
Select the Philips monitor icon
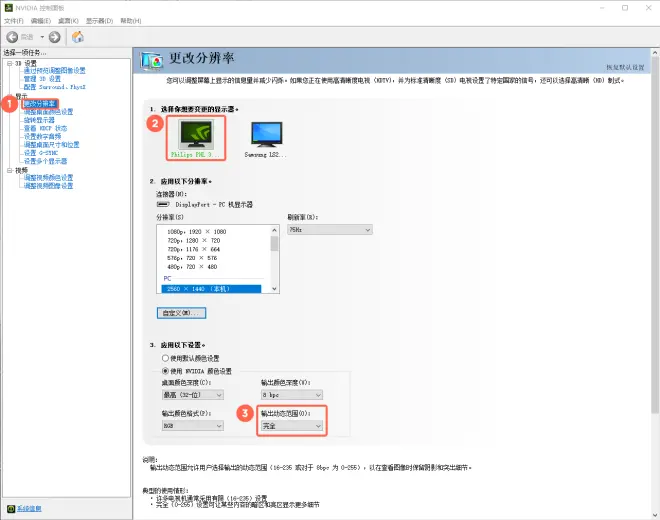(196, 134)
